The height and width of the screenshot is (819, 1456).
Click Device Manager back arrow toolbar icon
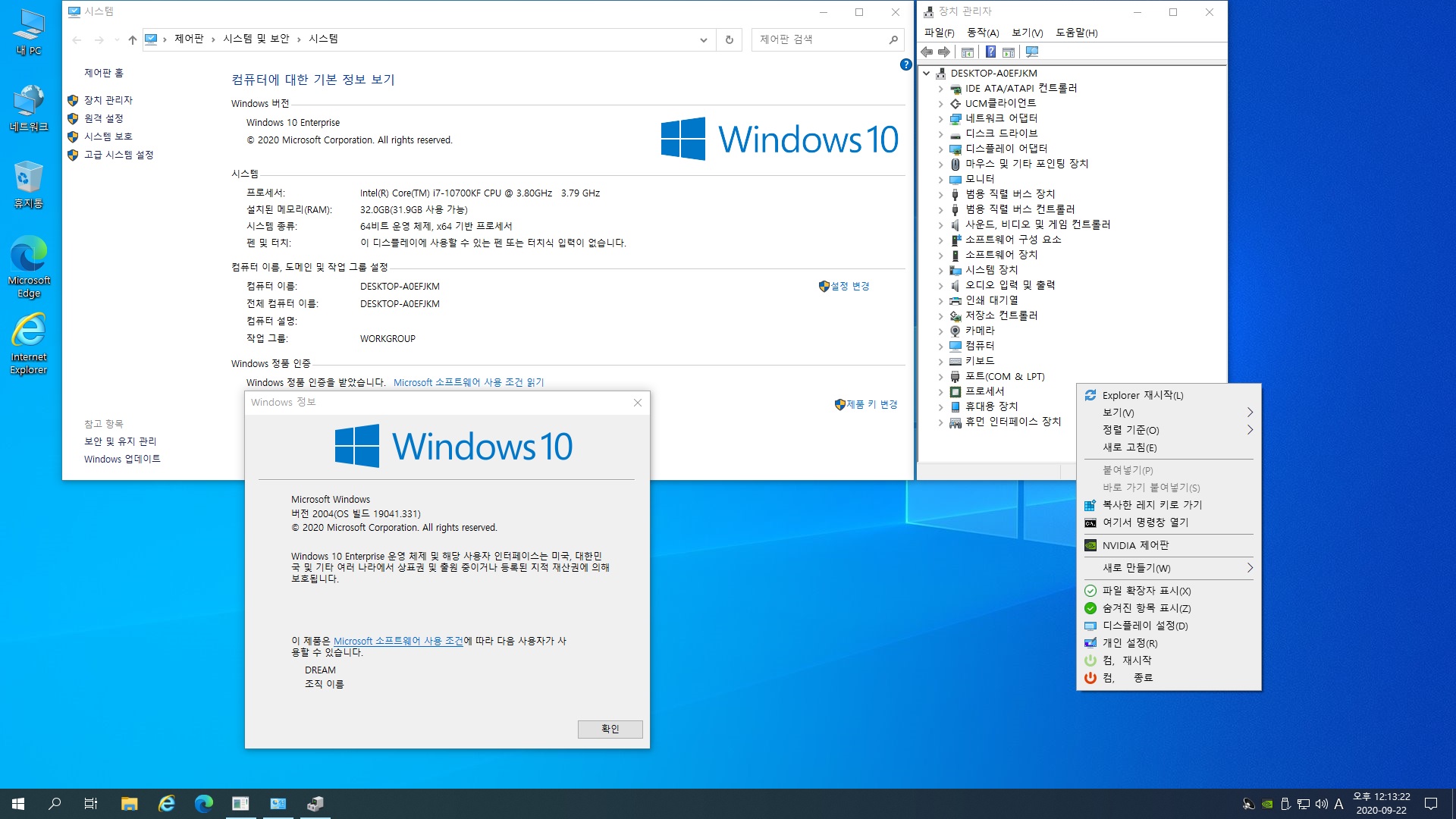click(927, 52)
